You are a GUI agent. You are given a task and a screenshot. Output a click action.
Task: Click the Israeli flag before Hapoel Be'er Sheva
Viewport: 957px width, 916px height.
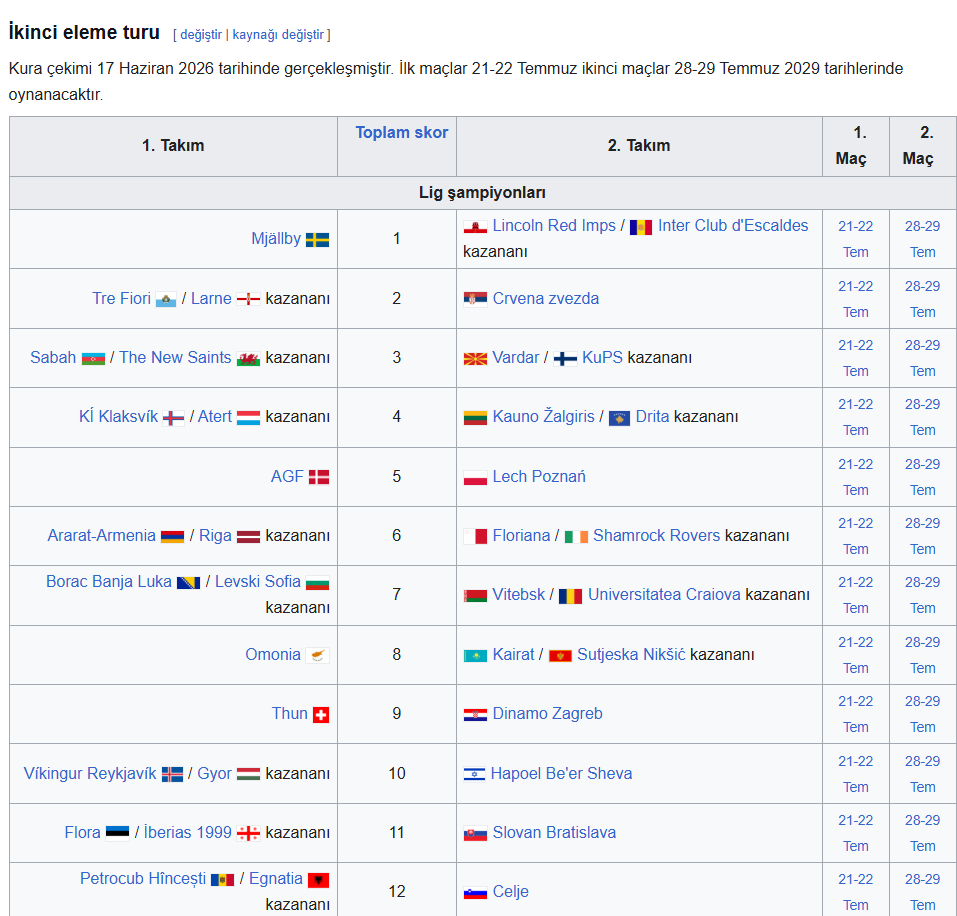point(474,774)
